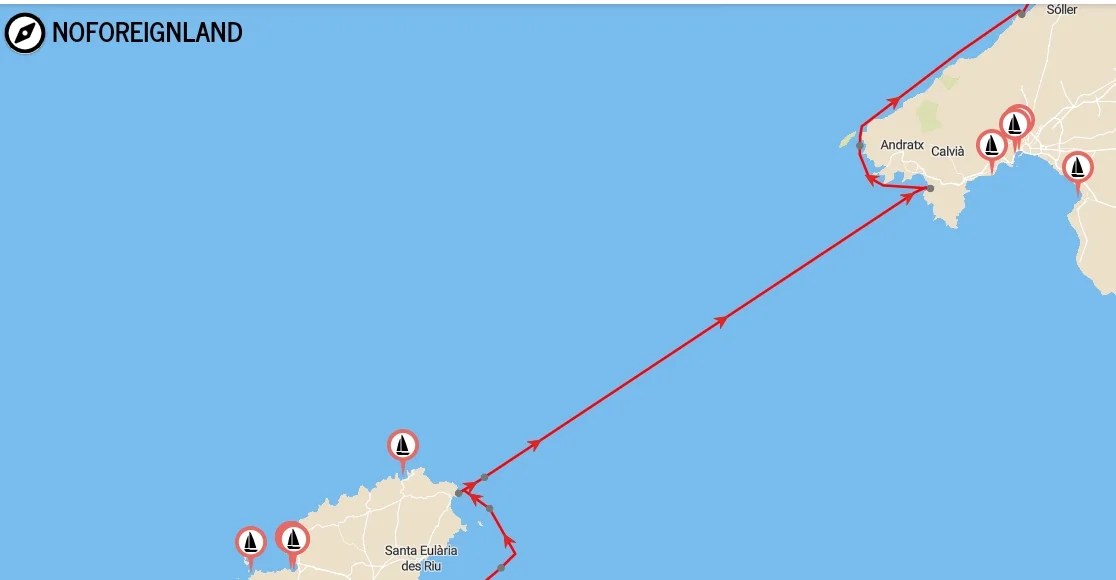Click the gray waypoint dot west of Andratx
This screenshot has width=1116, height=580.
click(x=860, y=146)
